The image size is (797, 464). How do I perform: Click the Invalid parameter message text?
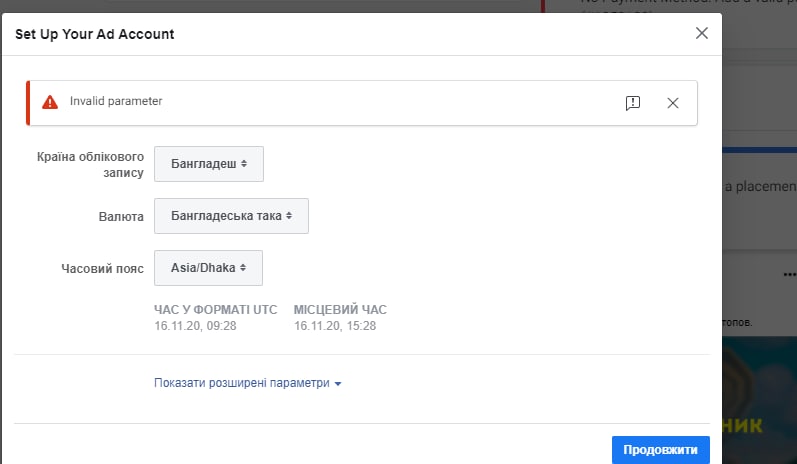(x=116, y=101)
